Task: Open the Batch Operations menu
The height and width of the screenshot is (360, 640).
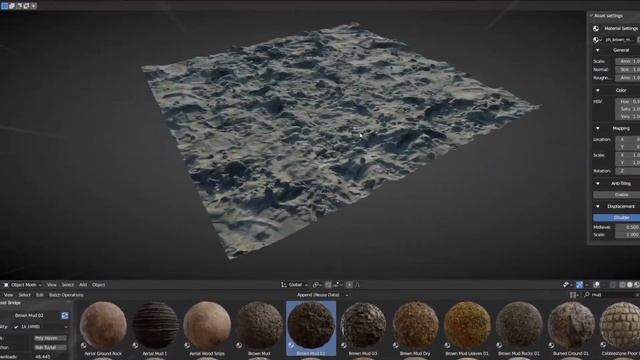Action: [x=66, y=295]
